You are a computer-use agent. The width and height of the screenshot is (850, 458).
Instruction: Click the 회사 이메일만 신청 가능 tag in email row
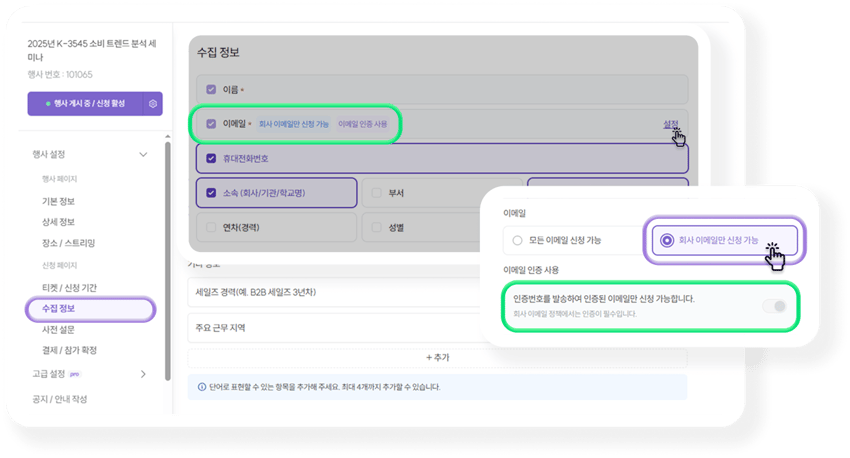click(x=294, y=124)
